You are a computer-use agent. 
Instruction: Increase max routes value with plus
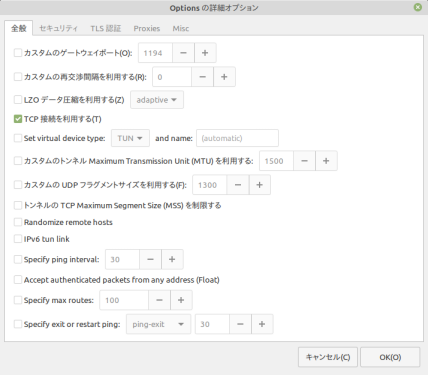pyautogui.click(x=181, y=300)
